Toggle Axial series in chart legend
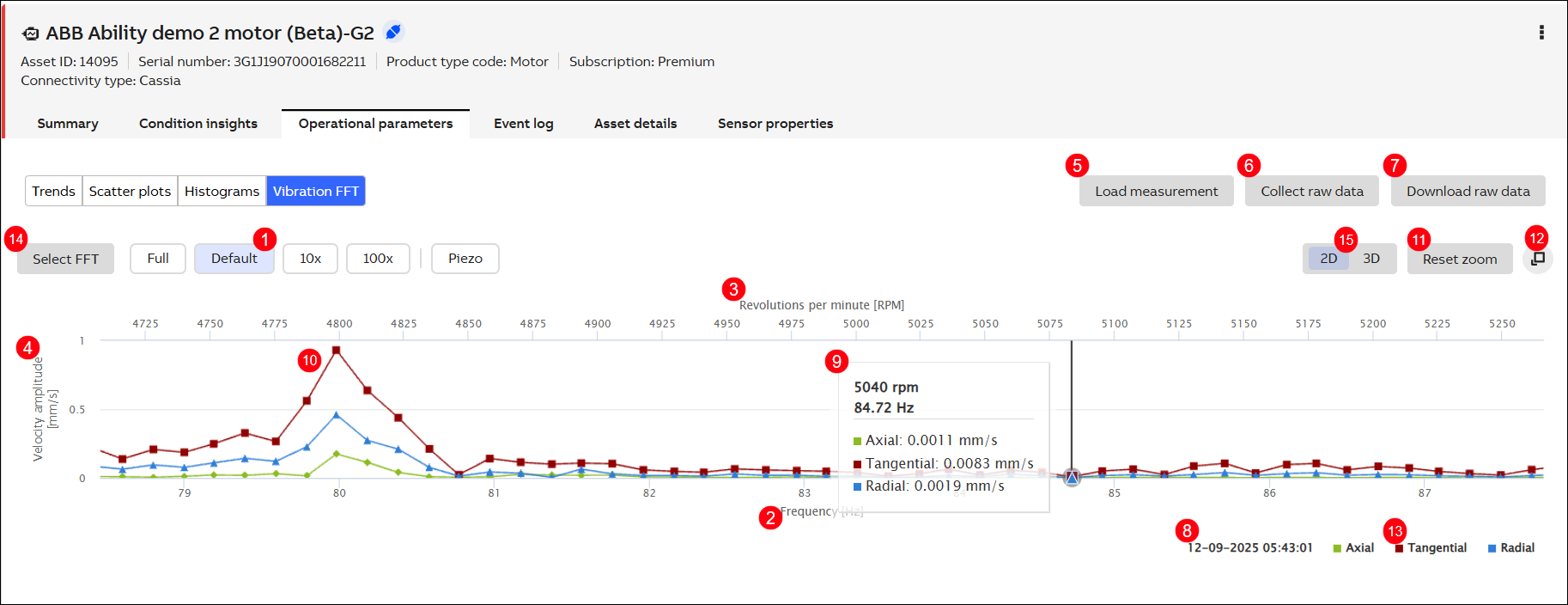The height and width of the screenshot is (605, 1568). pyautogui.click(x=1353, y=548)
